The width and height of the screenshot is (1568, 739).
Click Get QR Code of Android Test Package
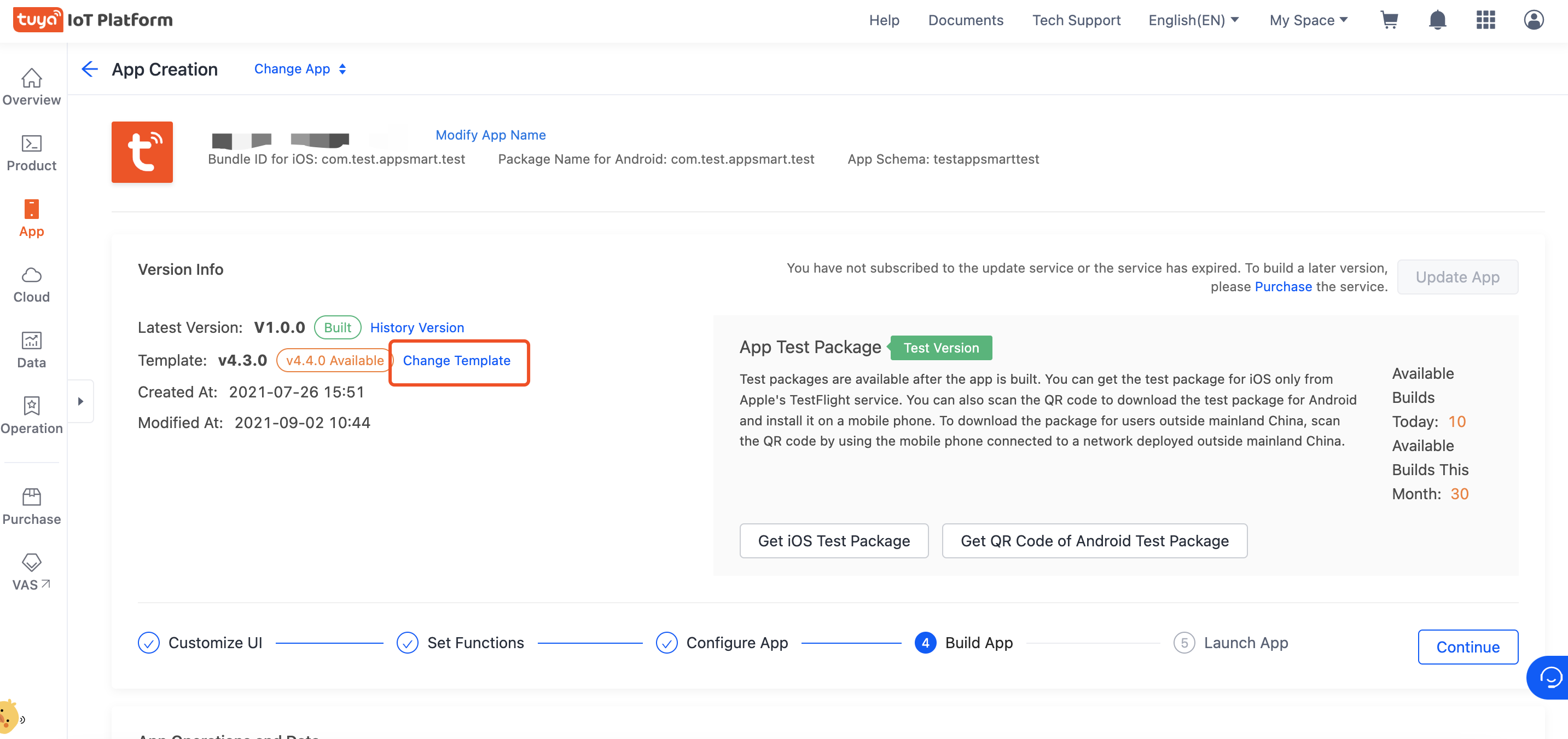point(1094,540)
